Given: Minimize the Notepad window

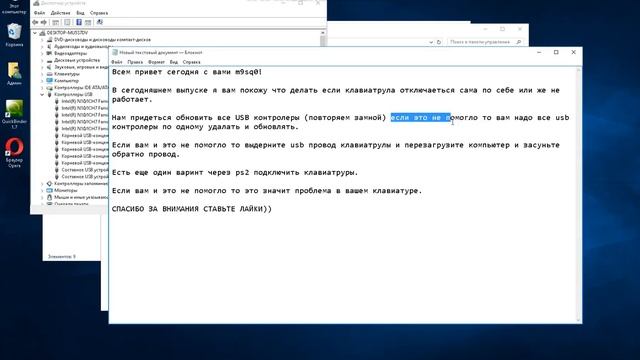Looking at the screenshot, I should point(539,52).
